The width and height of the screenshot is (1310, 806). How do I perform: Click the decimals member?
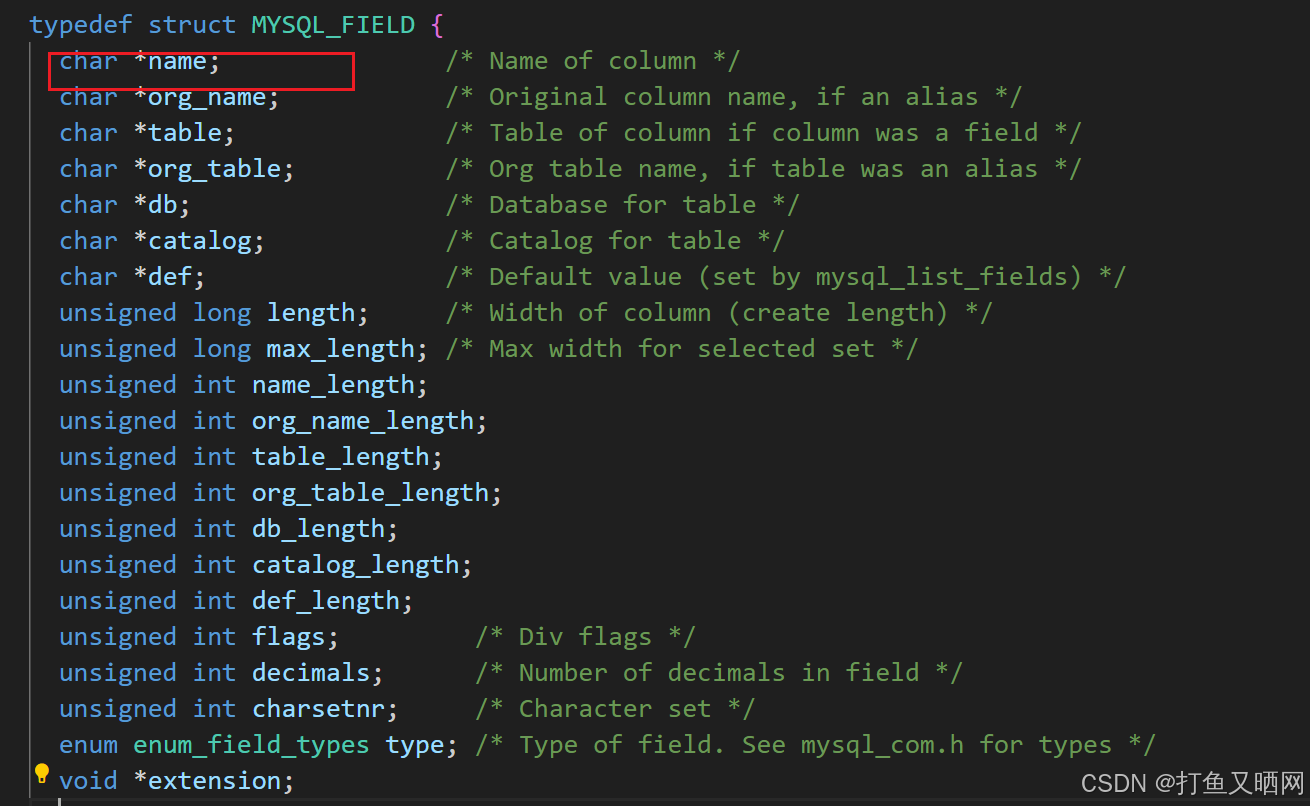tap(310, 673)
